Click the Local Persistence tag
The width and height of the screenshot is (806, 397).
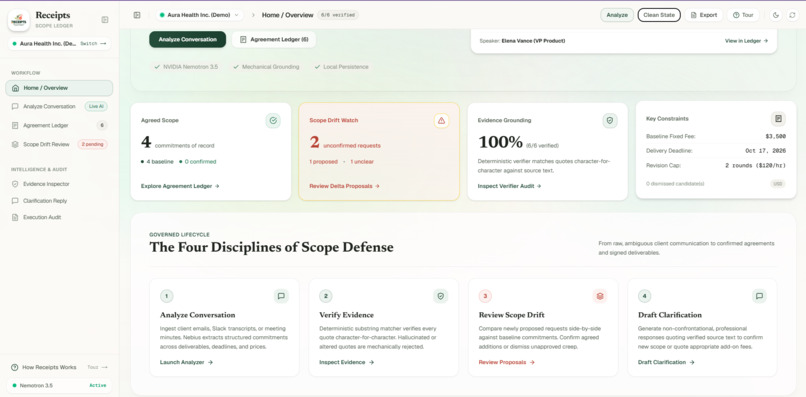coord(341,67)
